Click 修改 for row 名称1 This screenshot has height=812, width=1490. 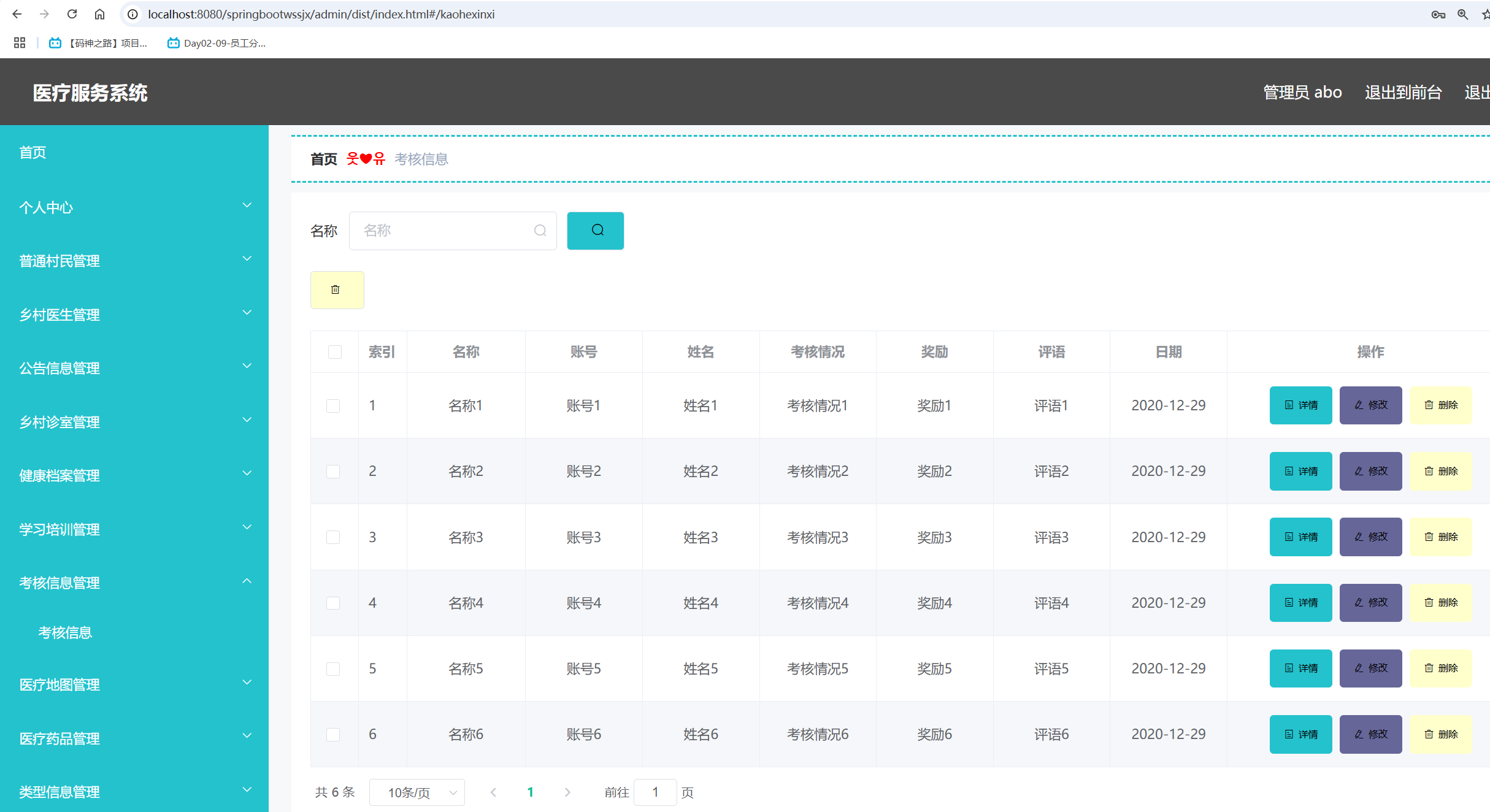click(1370, 405)
